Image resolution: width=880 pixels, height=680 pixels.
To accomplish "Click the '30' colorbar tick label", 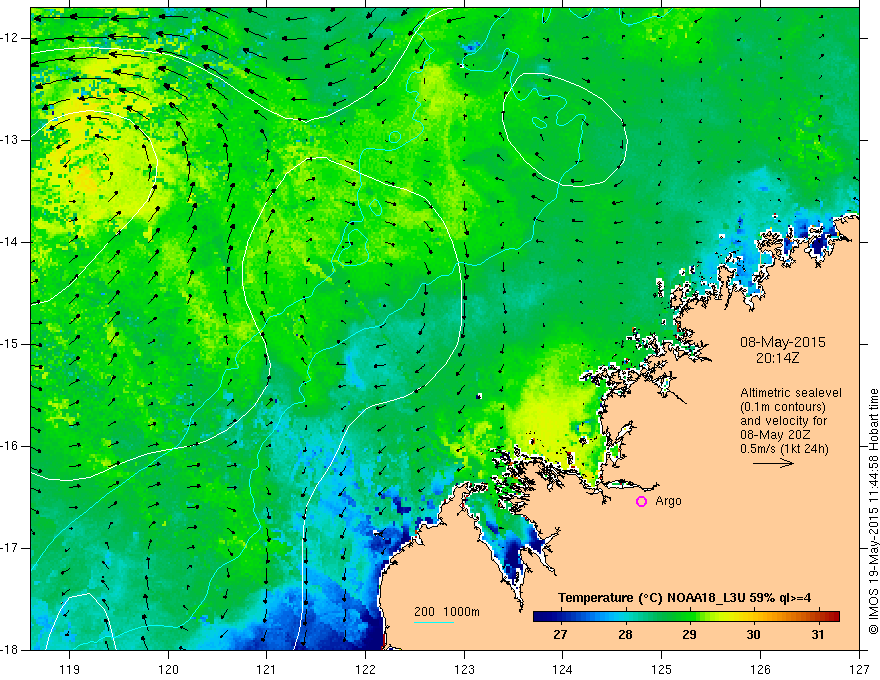I will 753,635.
